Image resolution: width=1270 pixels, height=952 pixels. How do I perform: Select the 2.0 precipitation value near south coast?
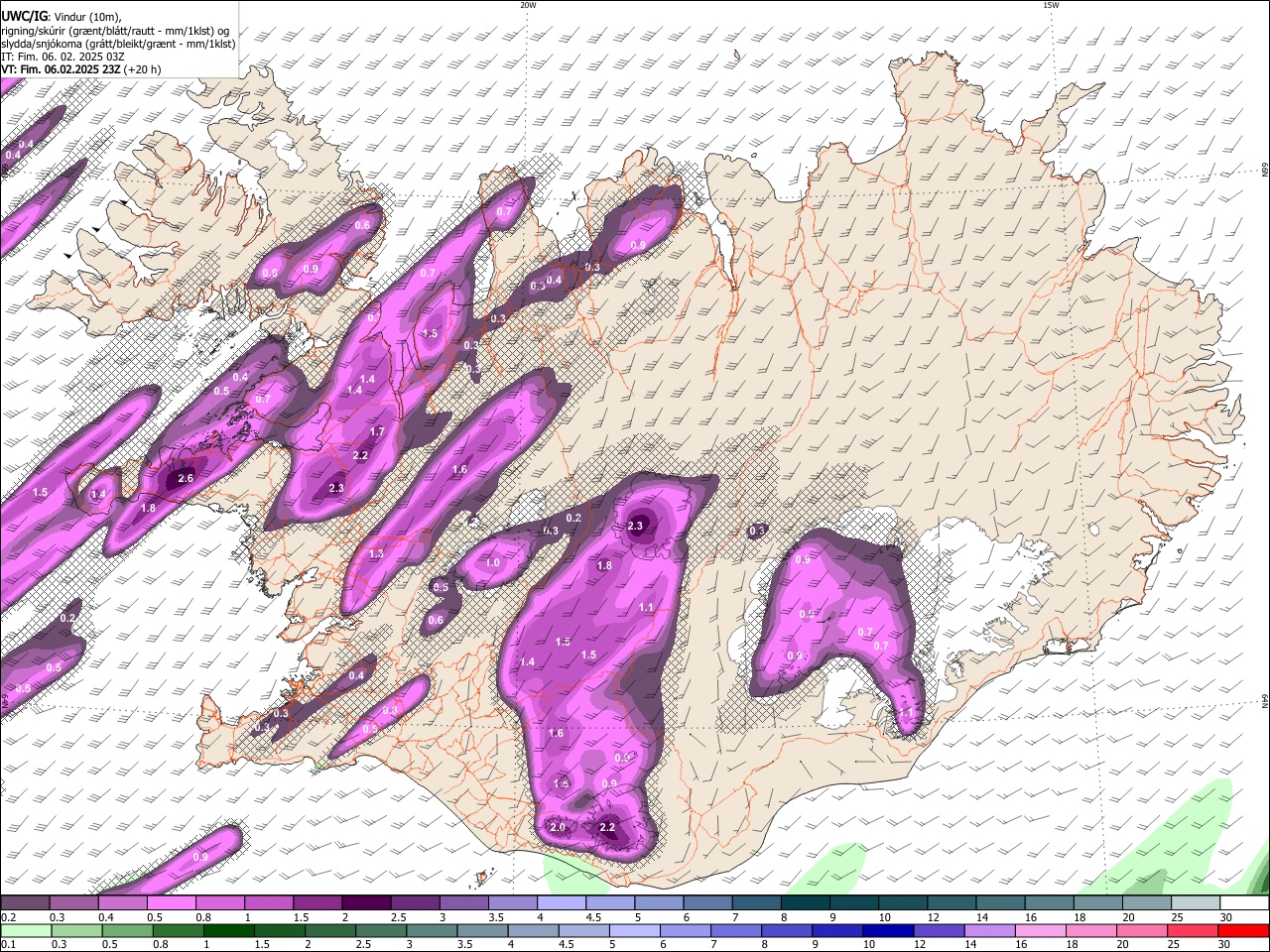(557, 827)
